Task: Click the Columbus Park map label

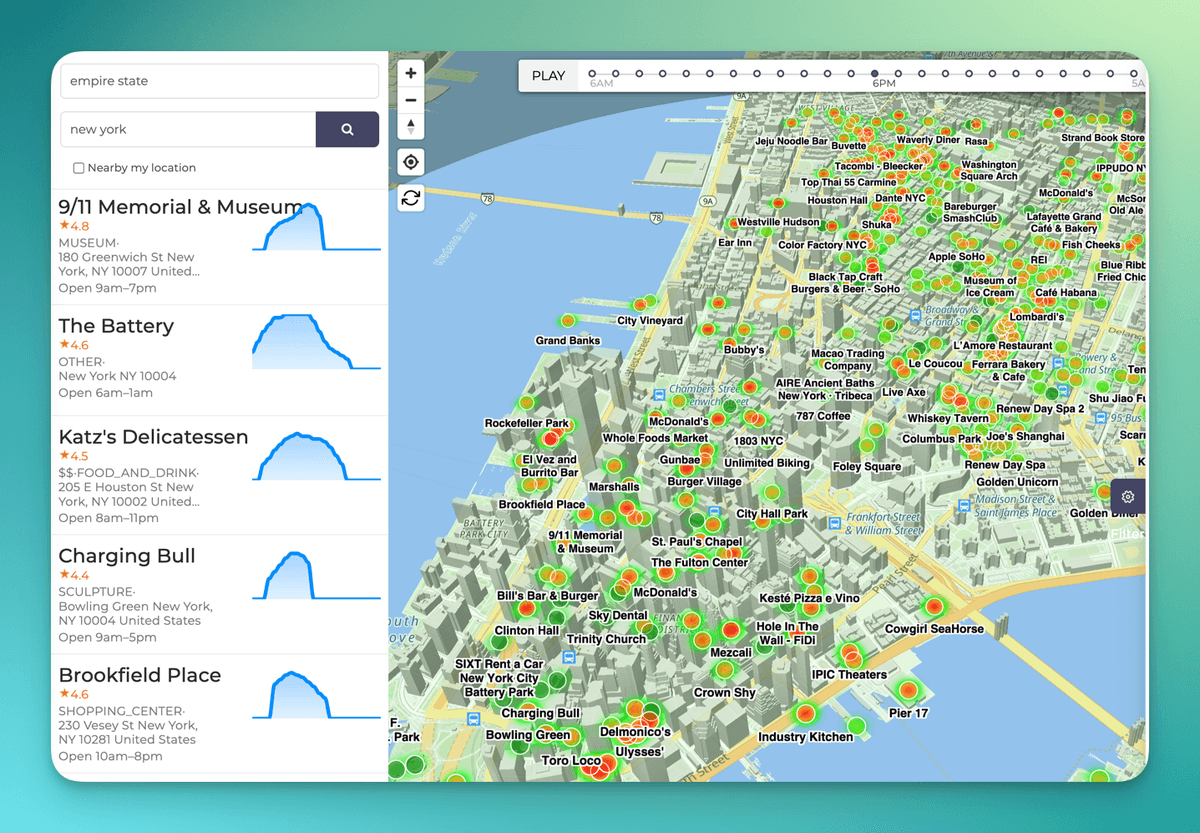Action: (x=942, y=439)
